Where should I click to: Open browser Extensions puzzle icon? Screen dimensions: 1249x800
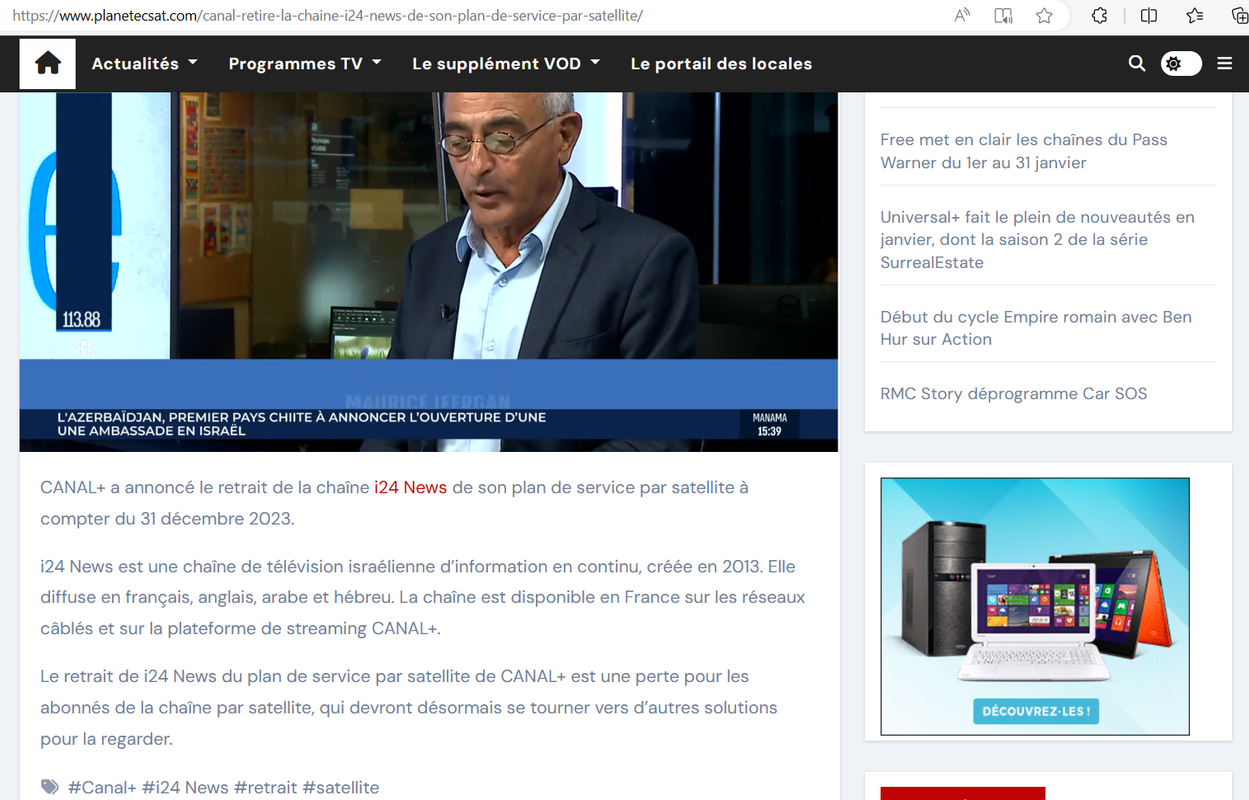[1099, 15]
